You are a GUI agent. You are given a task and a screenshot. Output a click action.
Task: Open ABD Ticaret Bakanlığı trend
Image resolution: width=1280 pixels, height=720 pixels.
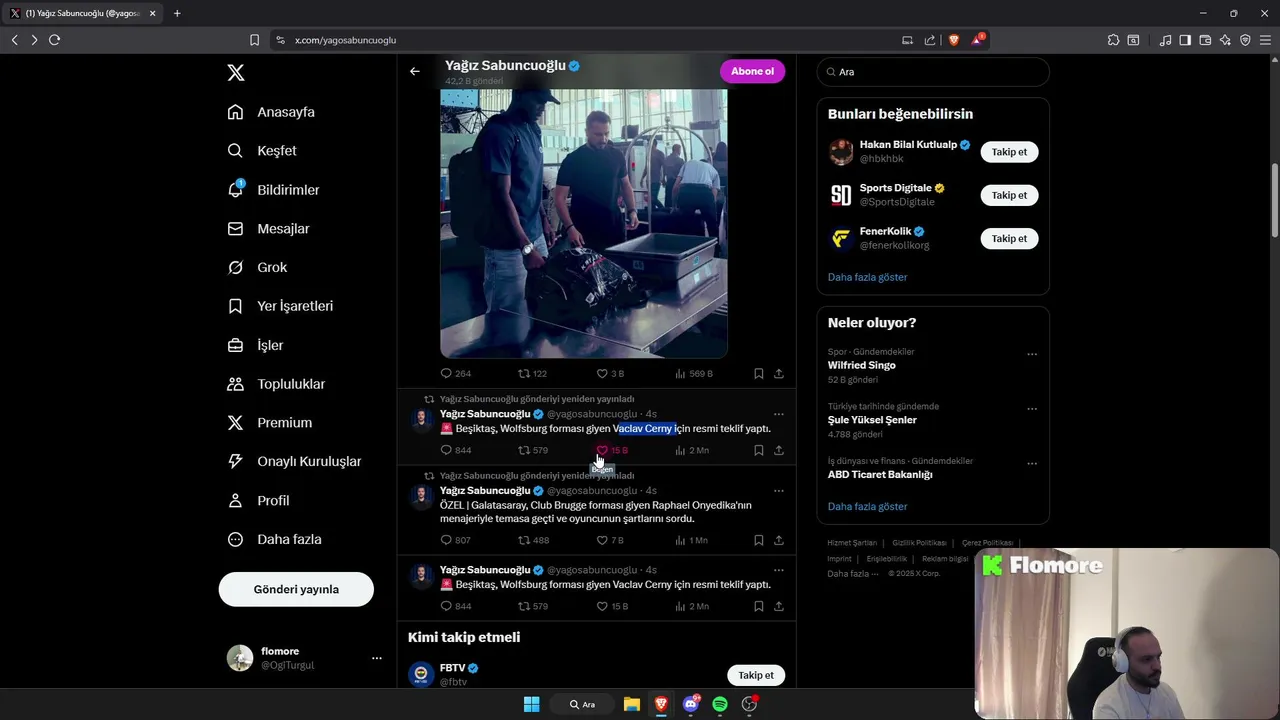pyautogui.click(x=880, y=475)
